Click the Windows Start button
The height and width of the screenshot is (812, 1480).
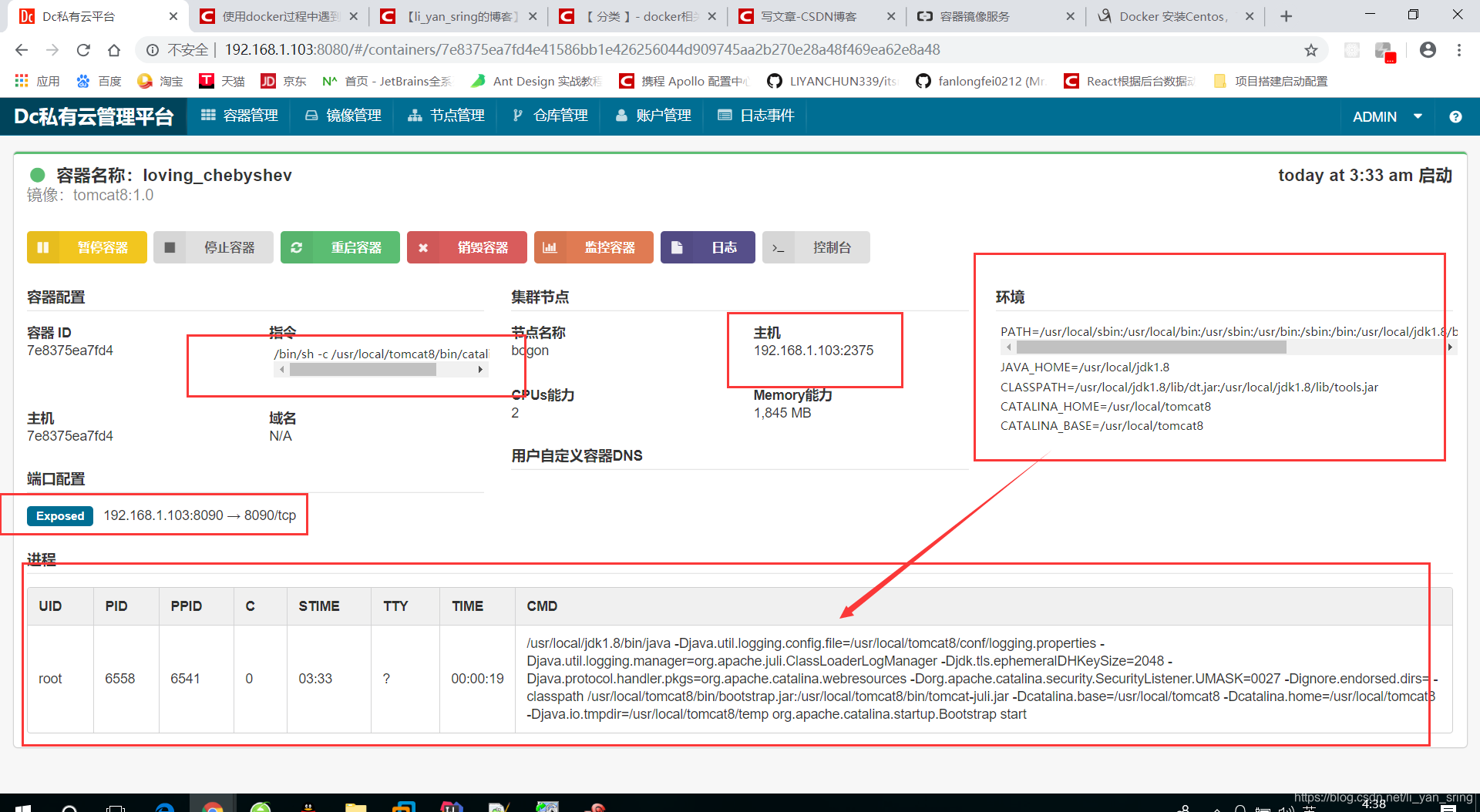tap(23, 807)
